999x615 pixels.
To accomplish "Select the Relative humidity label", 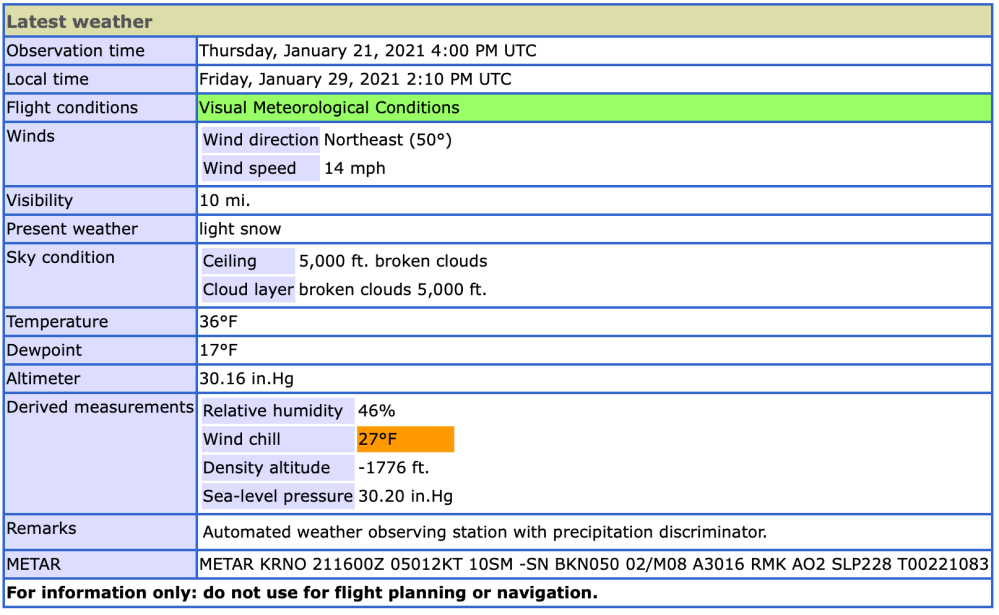I will pos(272,410).
